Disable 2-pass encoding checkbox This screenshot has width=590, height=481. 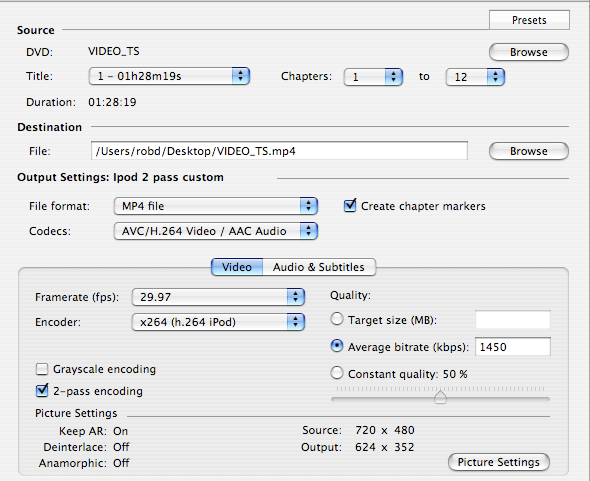(42, 391)
